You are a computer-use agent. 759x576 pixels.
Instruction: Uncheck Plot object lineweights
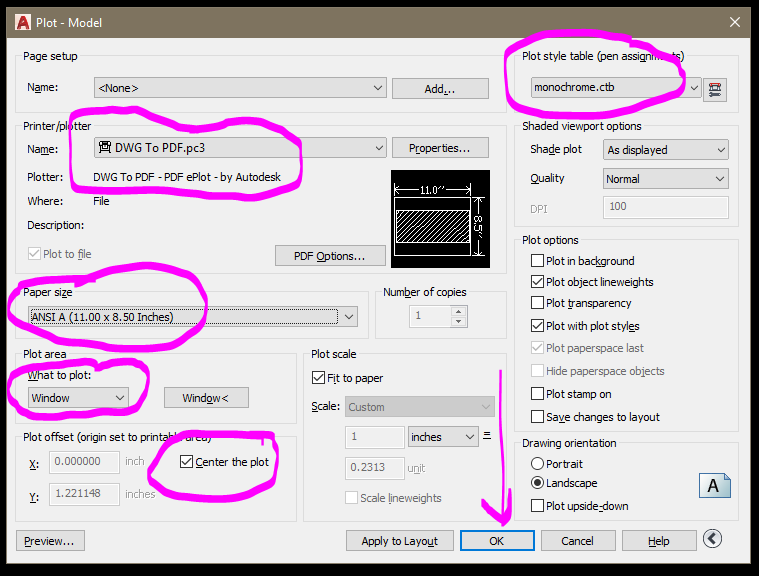[537, 282]
